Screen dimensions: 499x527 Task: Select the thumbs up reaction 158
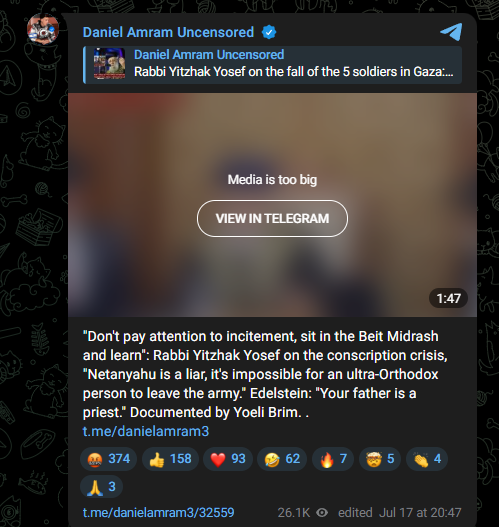(170, 459)
